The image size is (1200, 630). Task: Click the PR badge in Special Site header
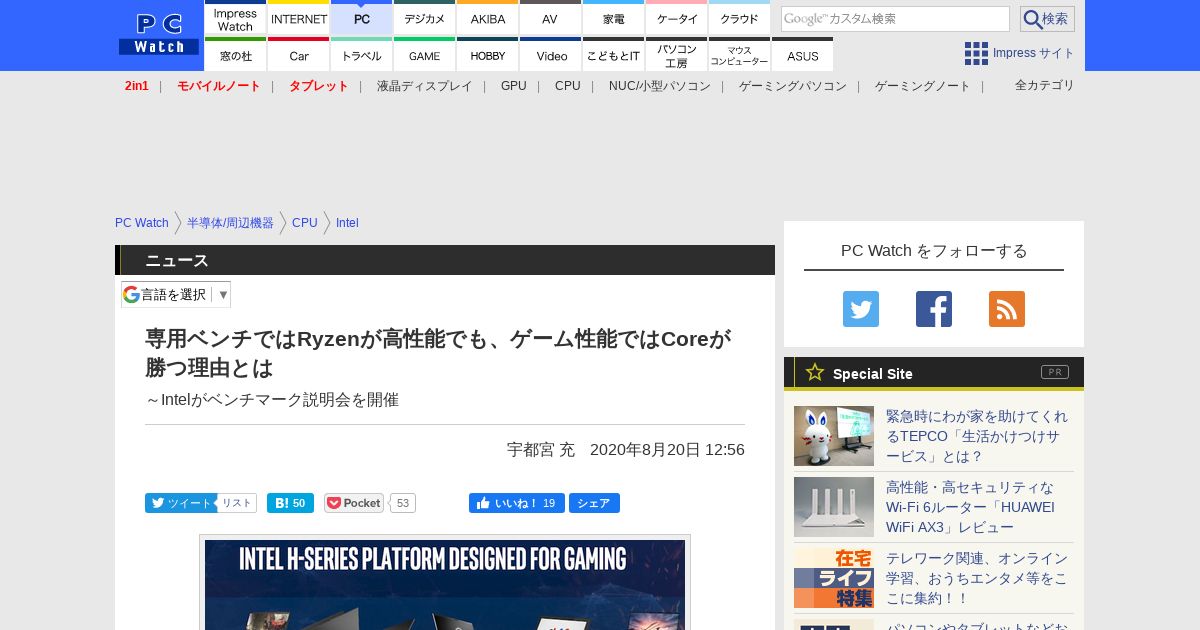point(1055,372)
